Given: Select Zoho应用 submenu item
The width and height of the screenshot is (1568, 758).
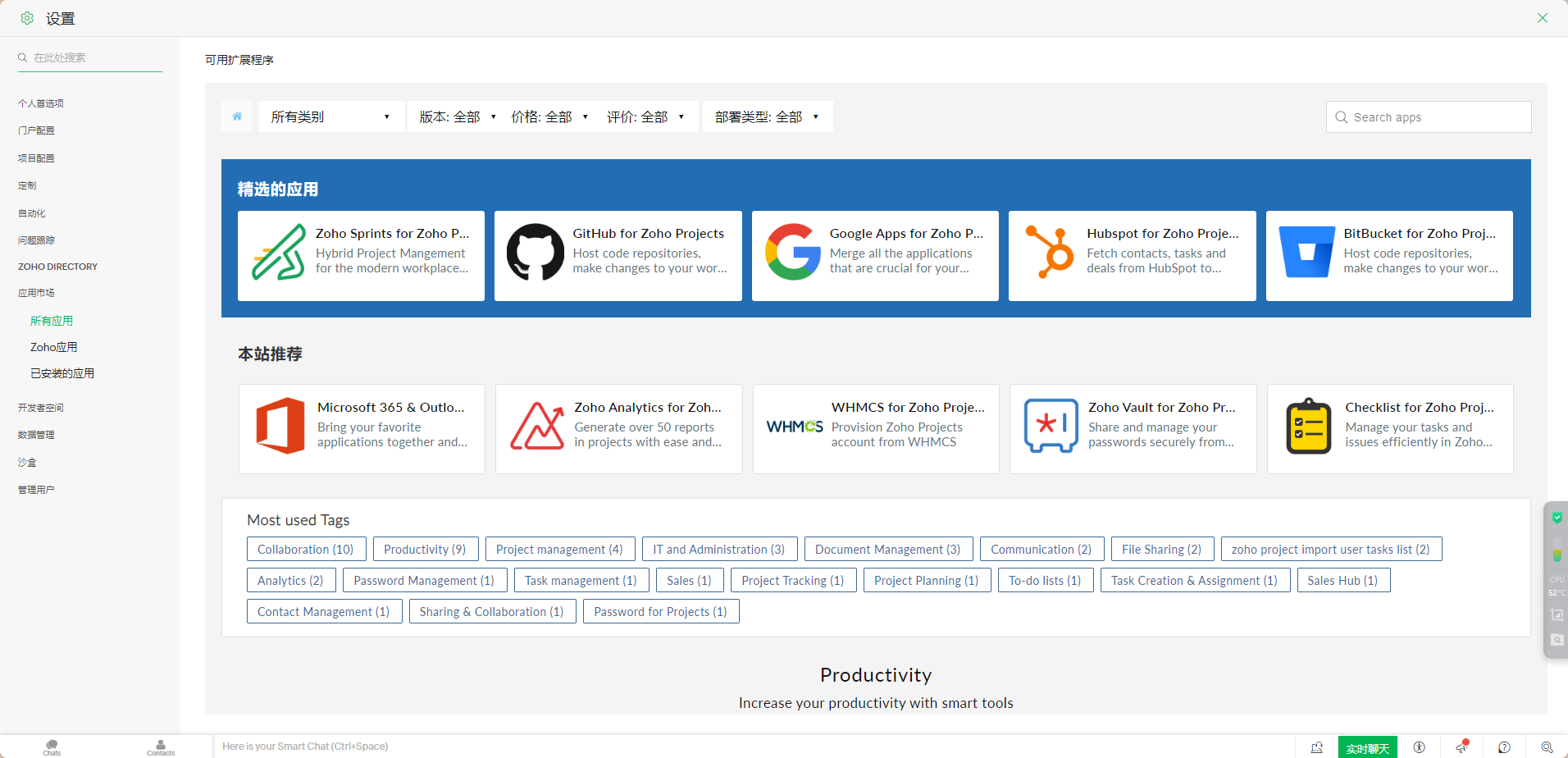Looking at the screenshot, I should [x=54, y=347].
